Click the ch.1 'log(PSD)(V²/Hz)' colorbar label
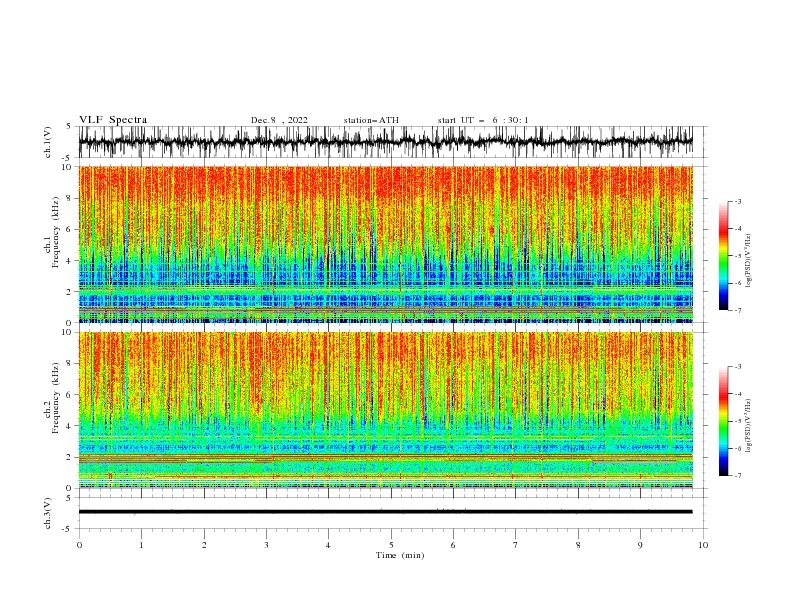 (x=749, y=261)
